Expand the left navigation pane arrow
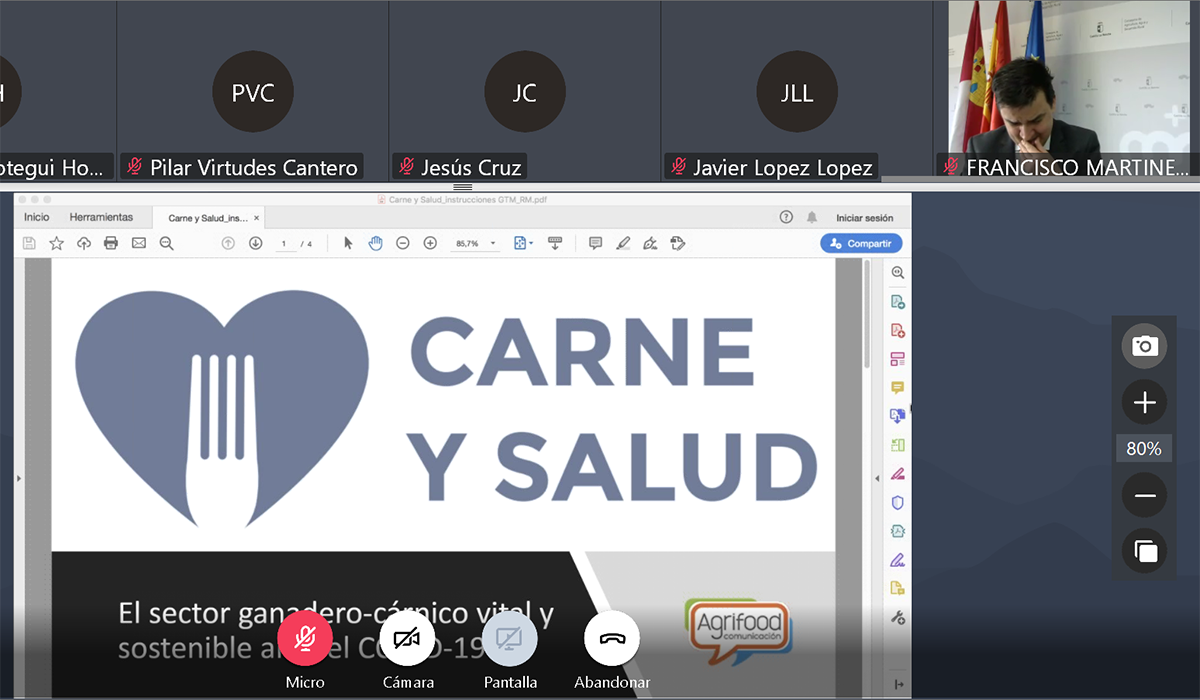 [x=18, y=479]
